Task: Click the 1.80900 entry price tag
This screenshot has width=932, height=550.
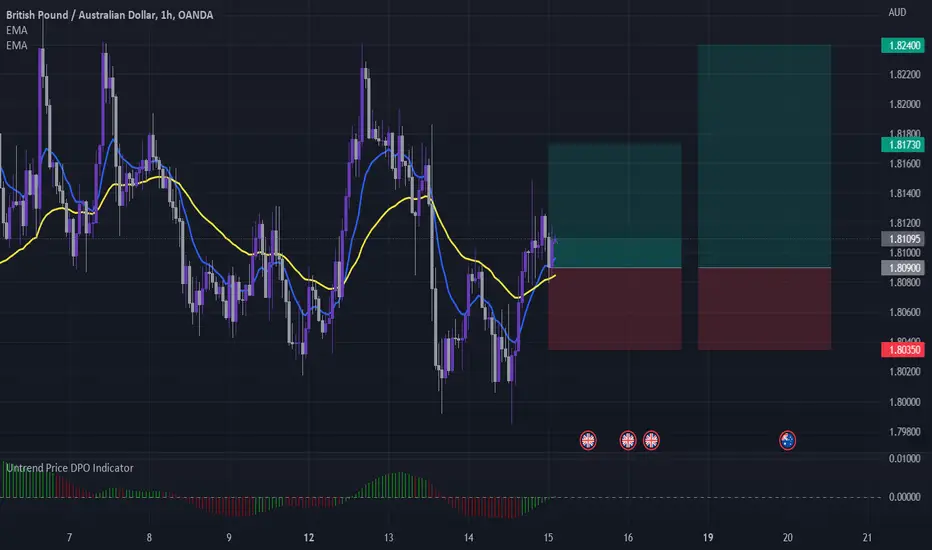Action: coord(903,268)
